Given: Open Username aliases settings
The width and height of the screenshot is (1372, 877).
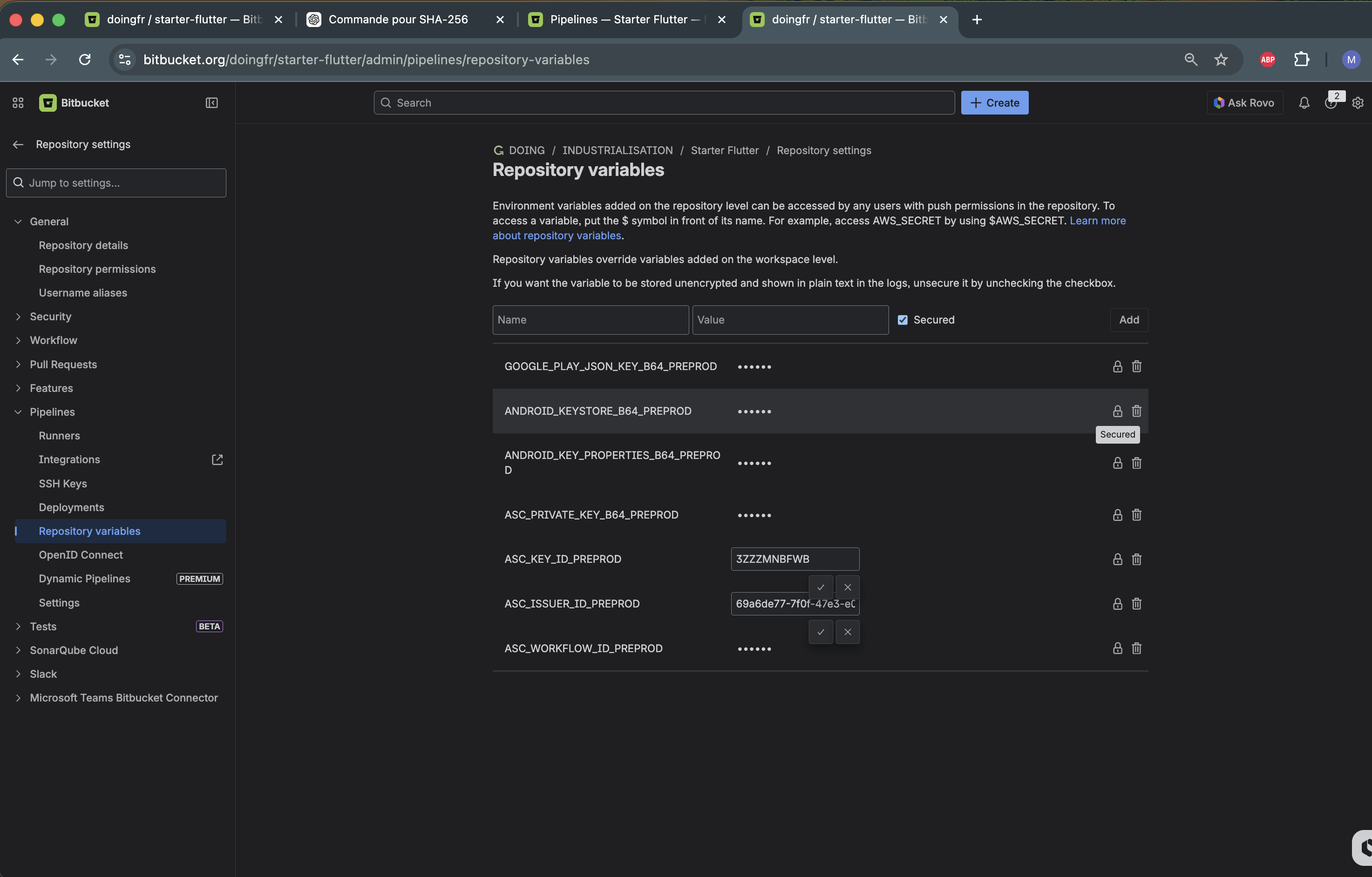Looking at the screenshot, I should point(82,293).
